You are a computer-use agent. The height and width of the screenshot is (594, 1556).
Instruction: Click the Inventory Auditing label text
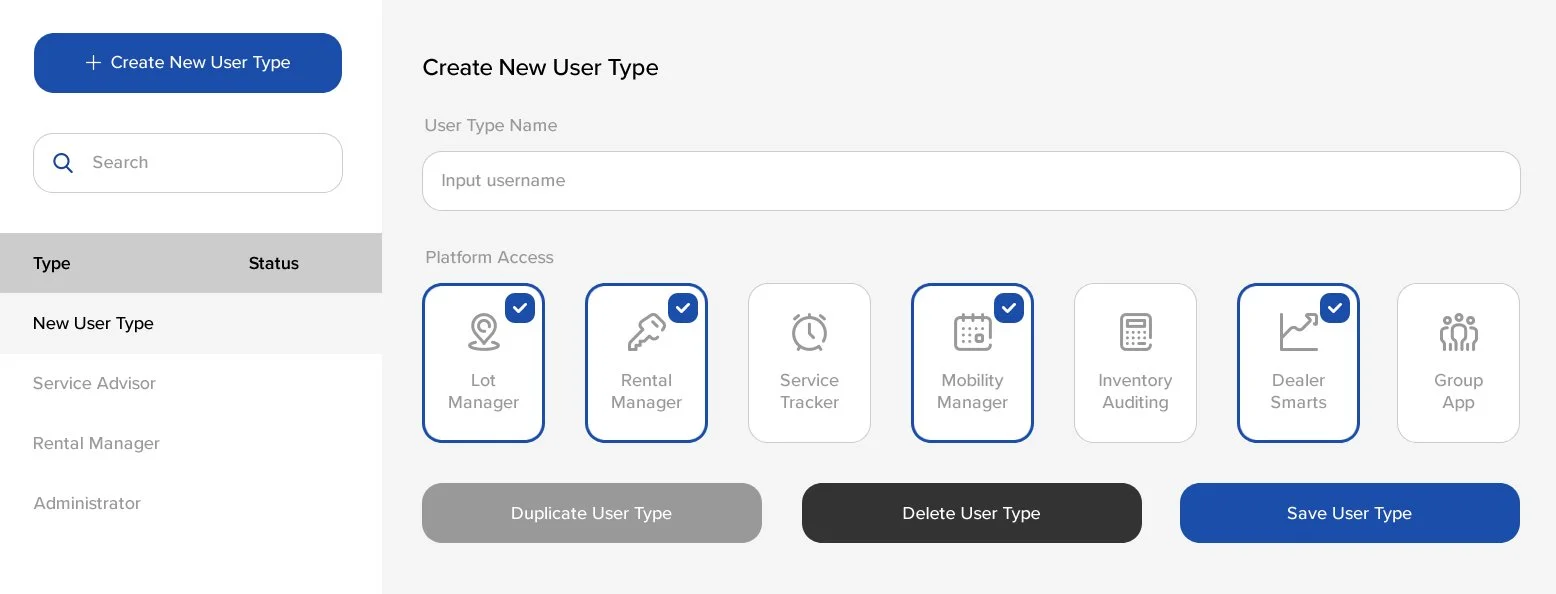coord(1135,391)
